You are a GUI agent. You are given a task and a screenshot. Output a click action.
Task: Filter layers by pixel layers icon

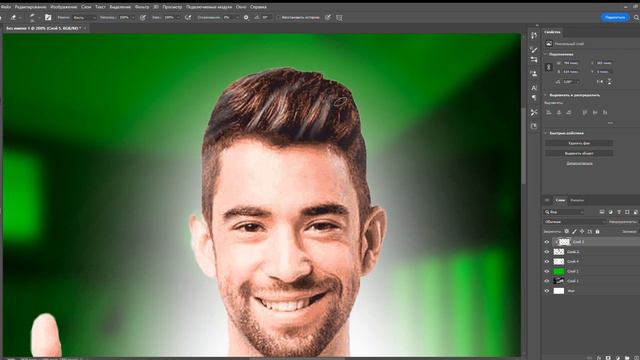pos(602,212)
